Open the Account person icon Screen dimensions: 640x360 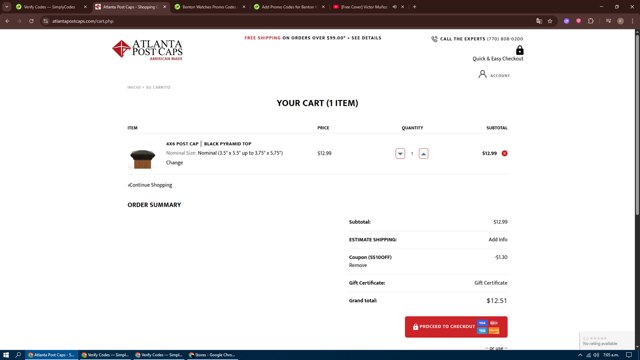click(x=482, y=74)
